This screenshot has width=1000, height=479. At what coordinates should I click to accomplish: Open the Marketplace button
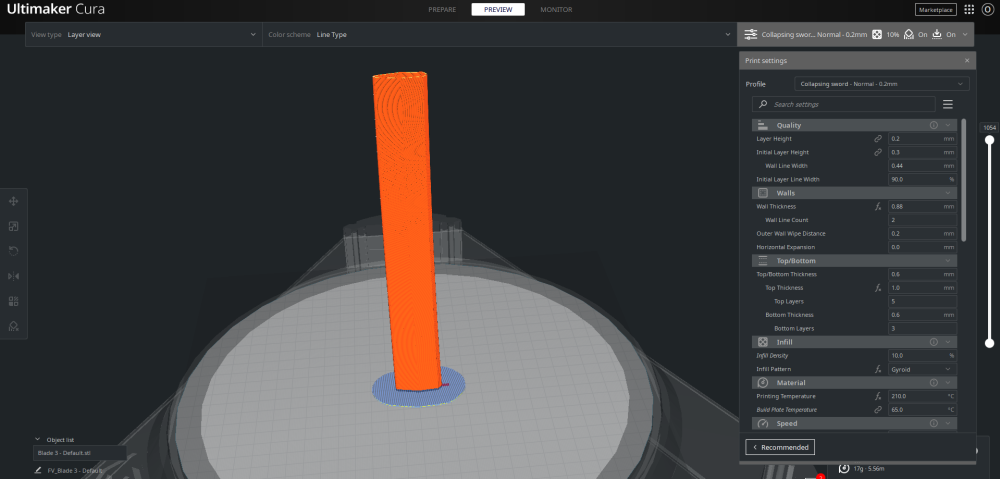pos(936,10)
